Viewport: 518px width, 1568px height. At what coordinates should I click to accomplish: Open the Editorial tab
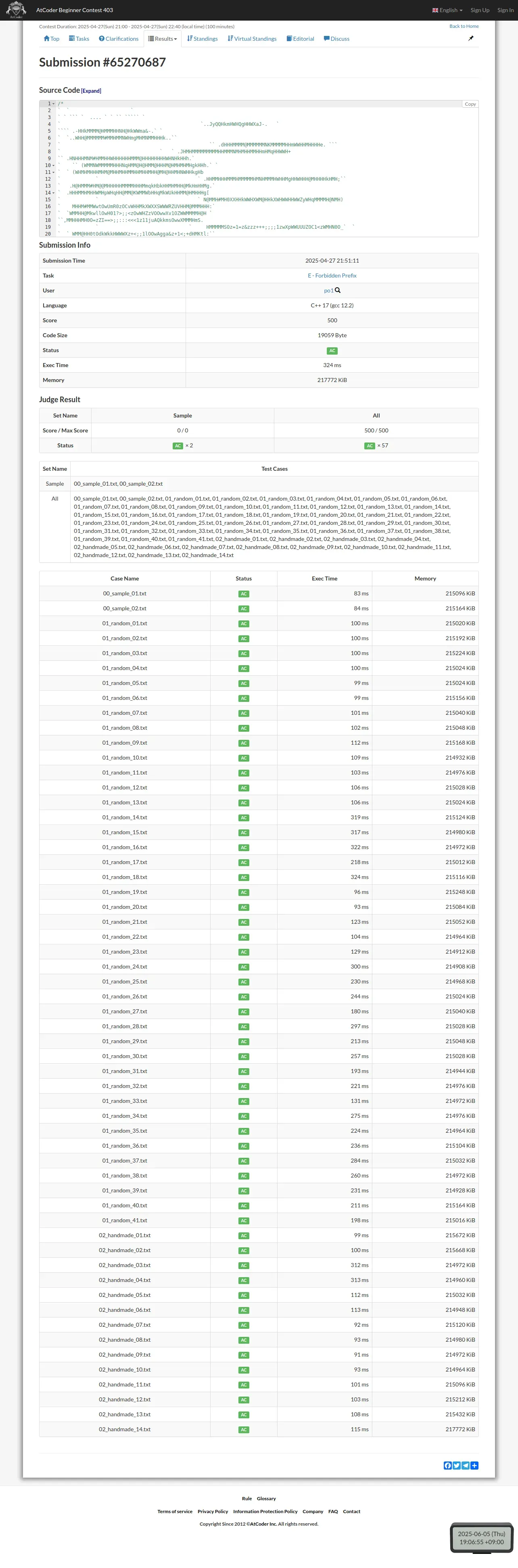tap(300, 39)
